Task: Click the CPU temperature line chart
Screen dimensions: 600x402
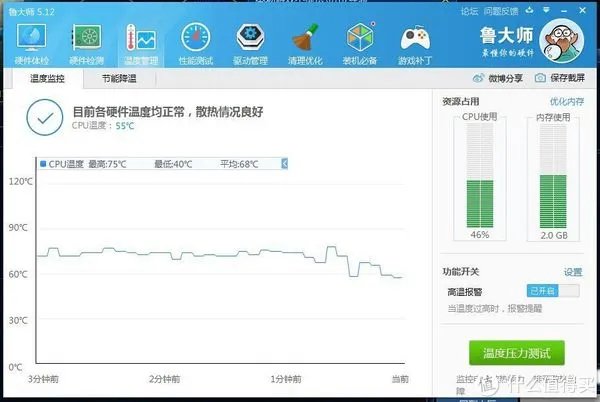Action: [x=220, y=260]
